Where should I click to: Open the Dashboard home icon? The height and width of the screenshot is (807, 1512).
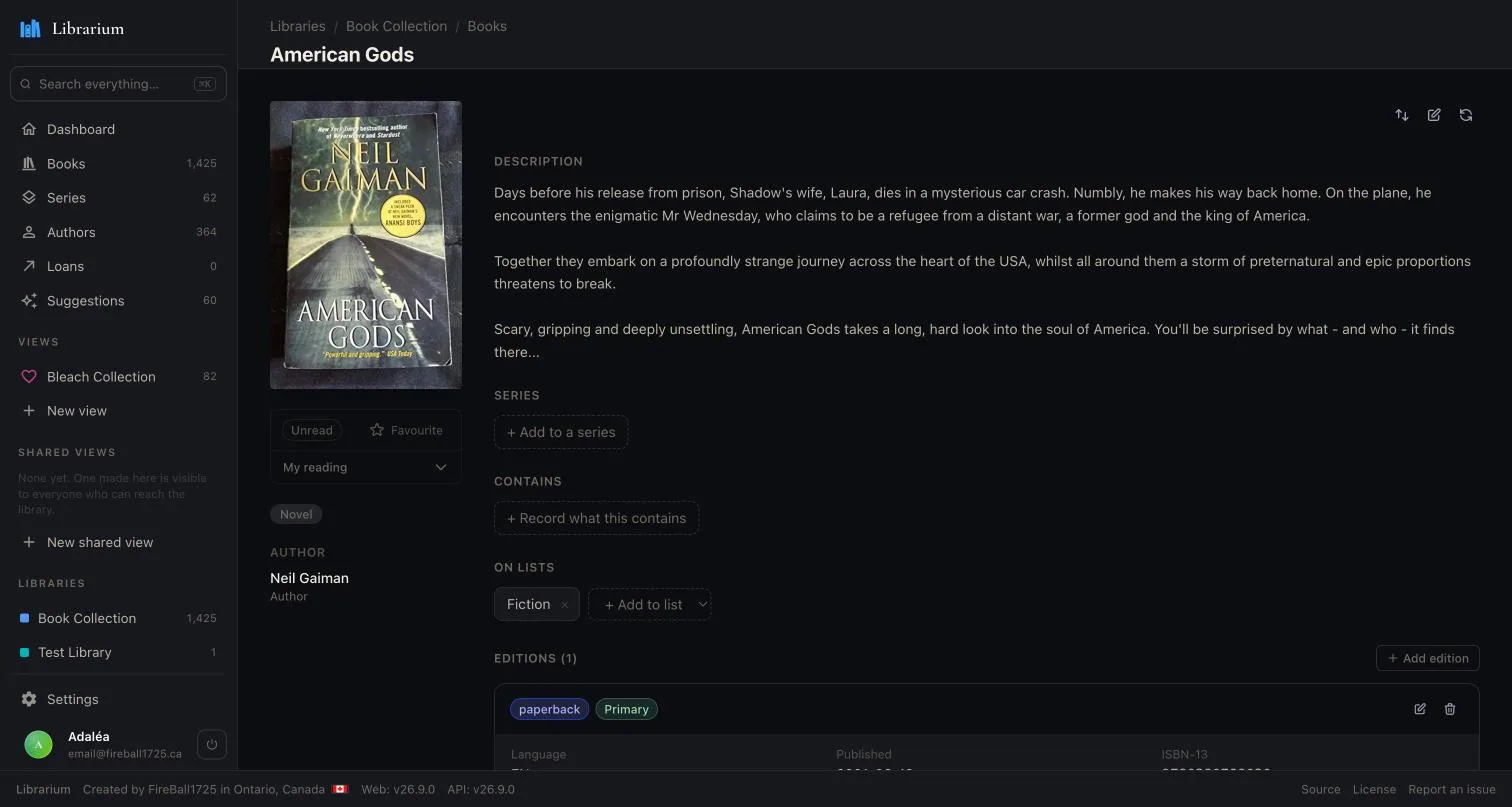coord(29,129)
